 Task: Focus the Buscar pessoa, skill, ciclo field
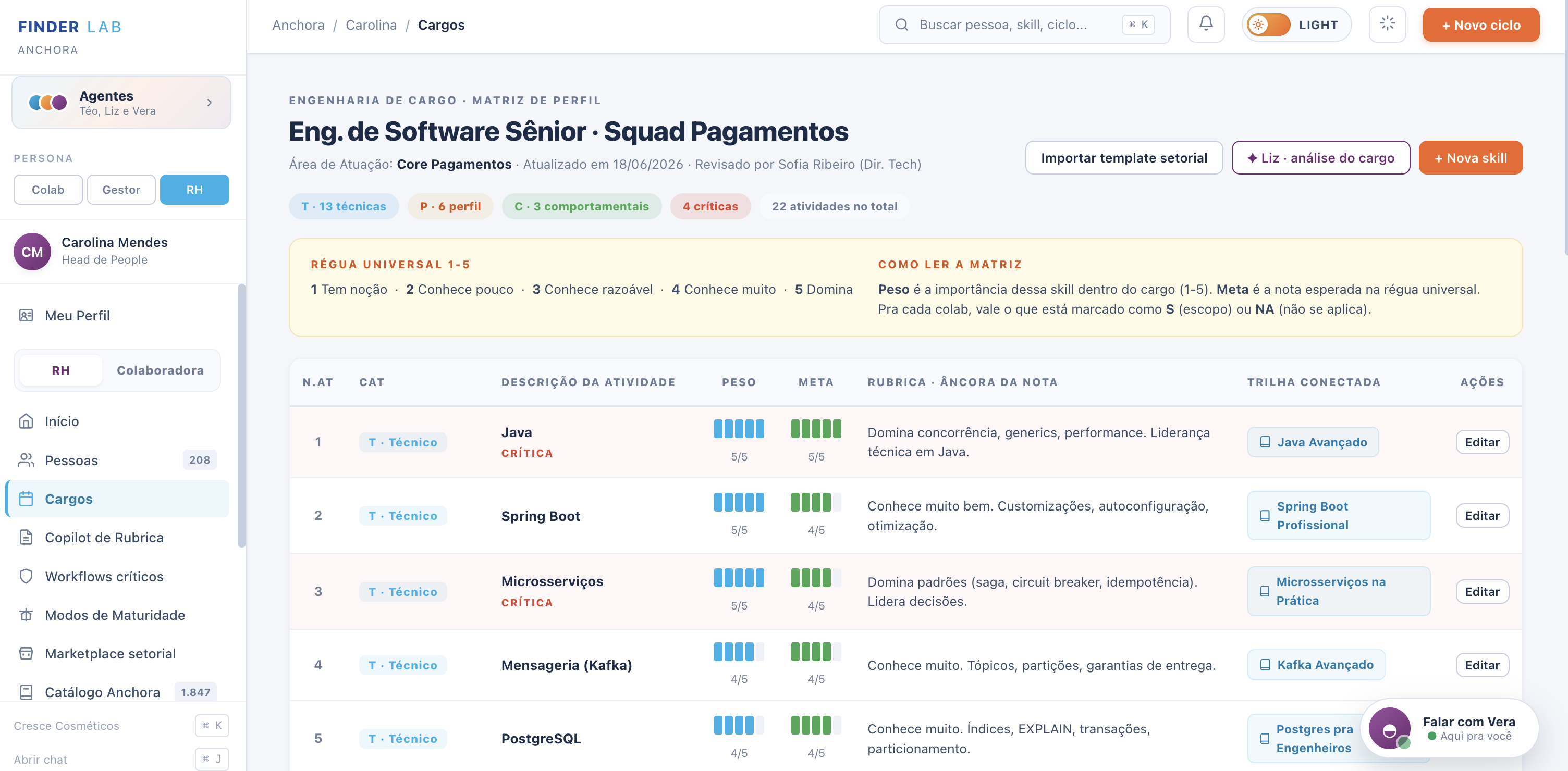(x=1024, y=24)
